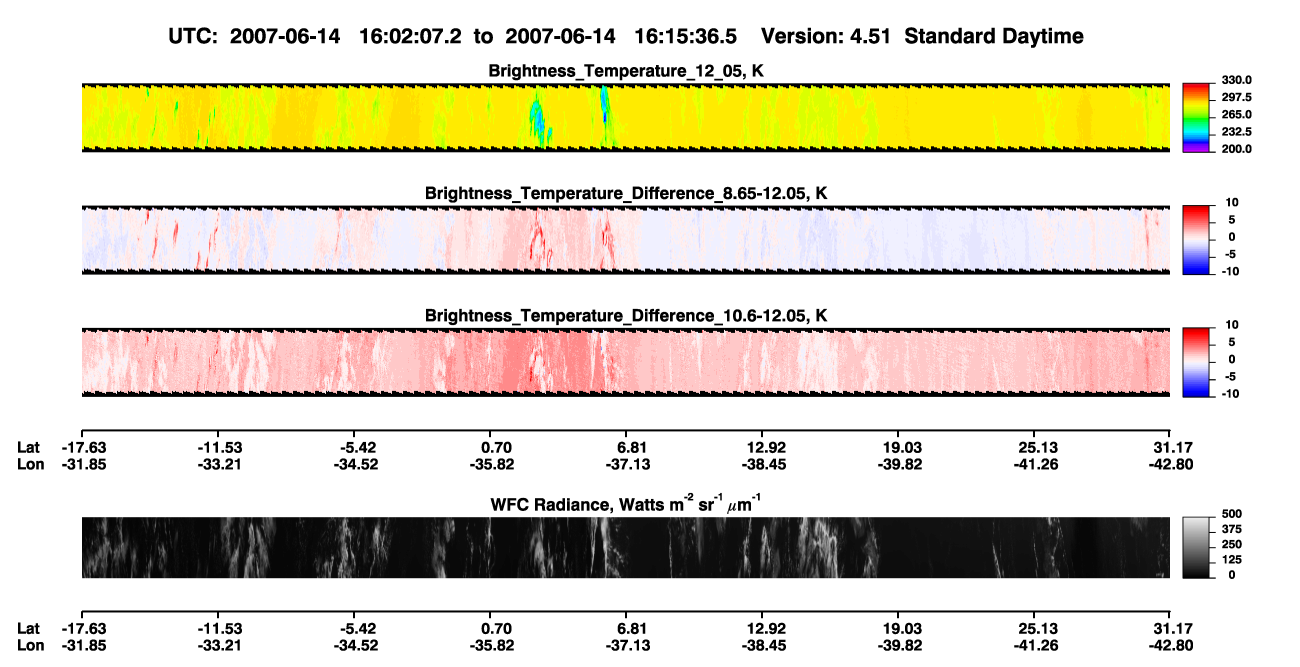The width and height of the screenshot is (1300, 667).
Task: Click latitude -17.63 on axis above WFC title
Action: tap(82, 447)
